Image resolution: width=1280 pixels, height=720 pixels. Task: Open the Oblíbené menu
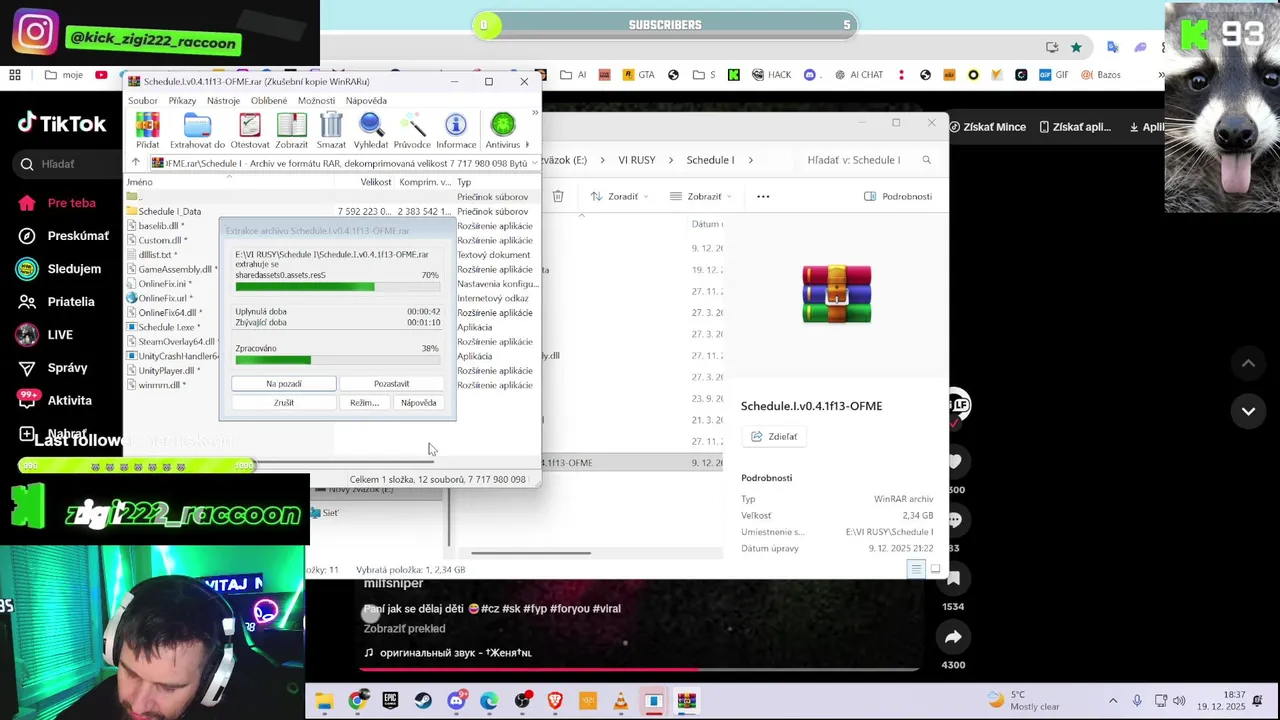269,100
